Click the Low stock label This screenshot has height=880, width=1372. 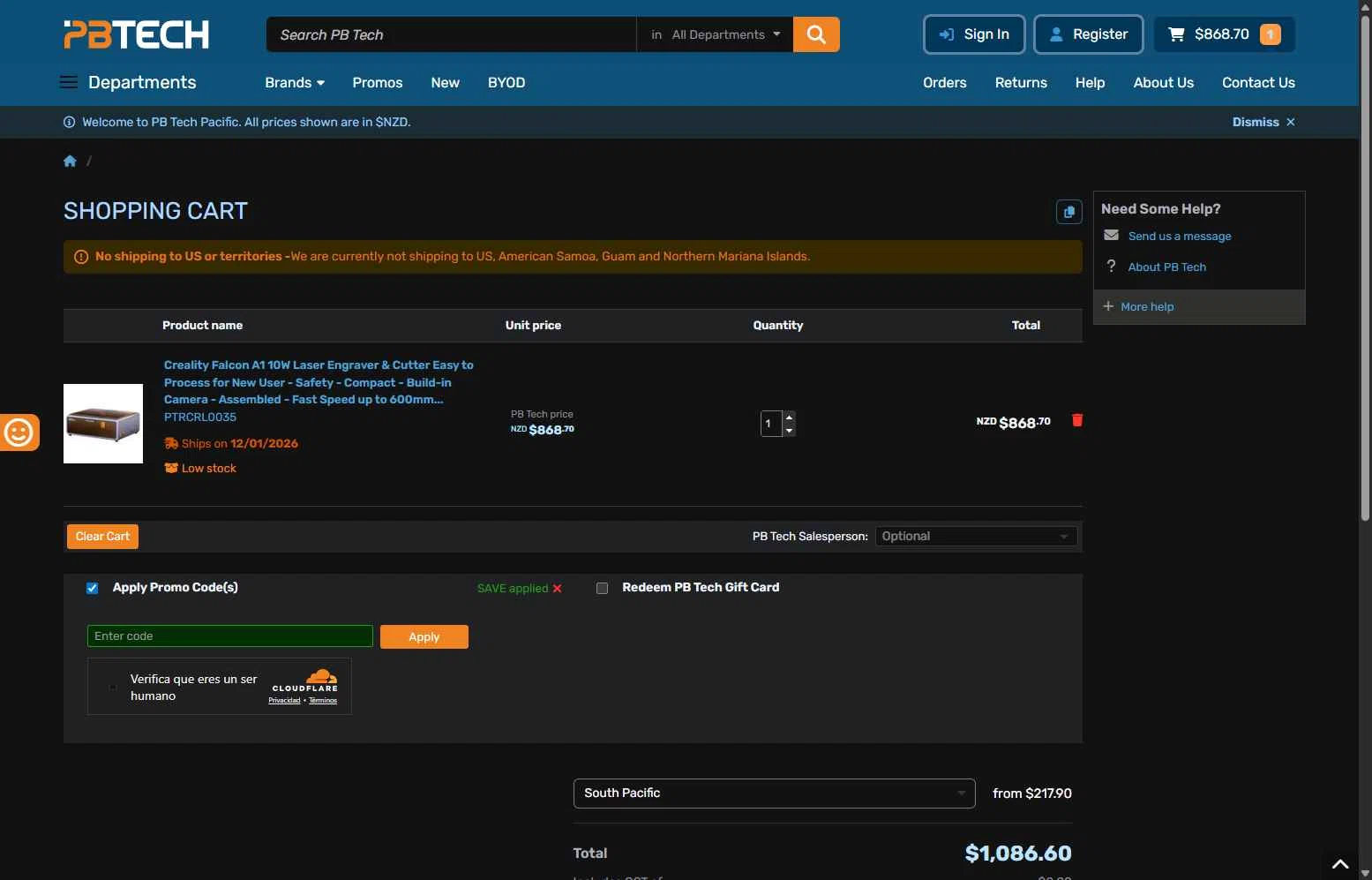coord(209,469)
